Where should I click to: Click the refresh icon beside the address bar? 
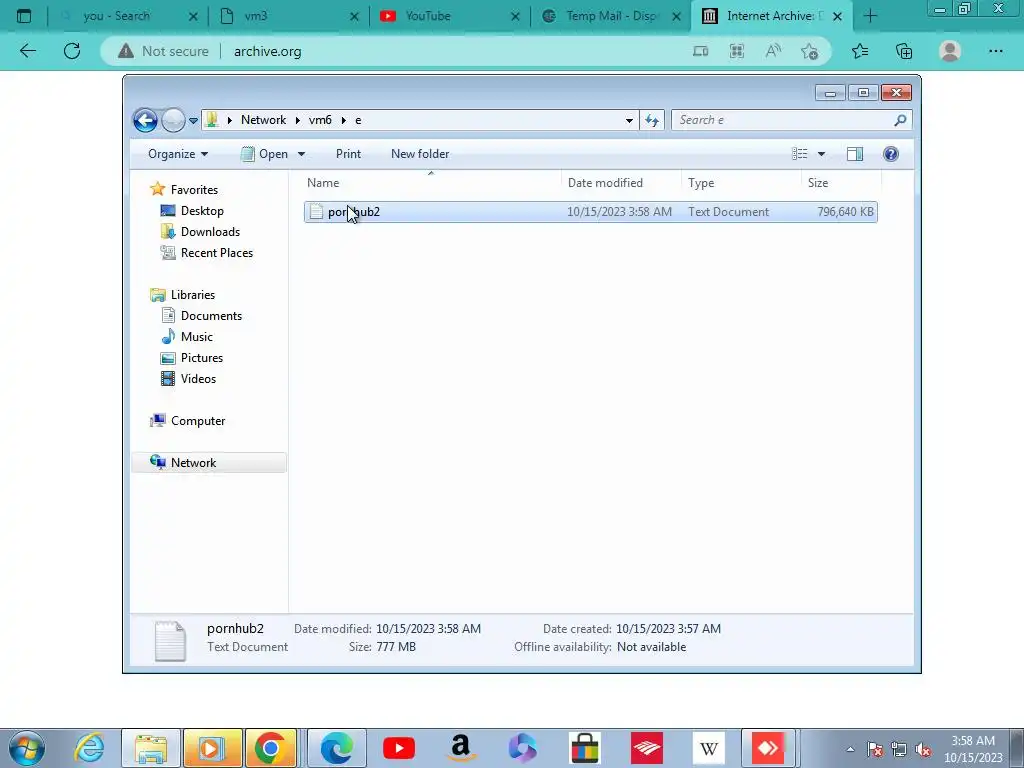pos(652,120)
